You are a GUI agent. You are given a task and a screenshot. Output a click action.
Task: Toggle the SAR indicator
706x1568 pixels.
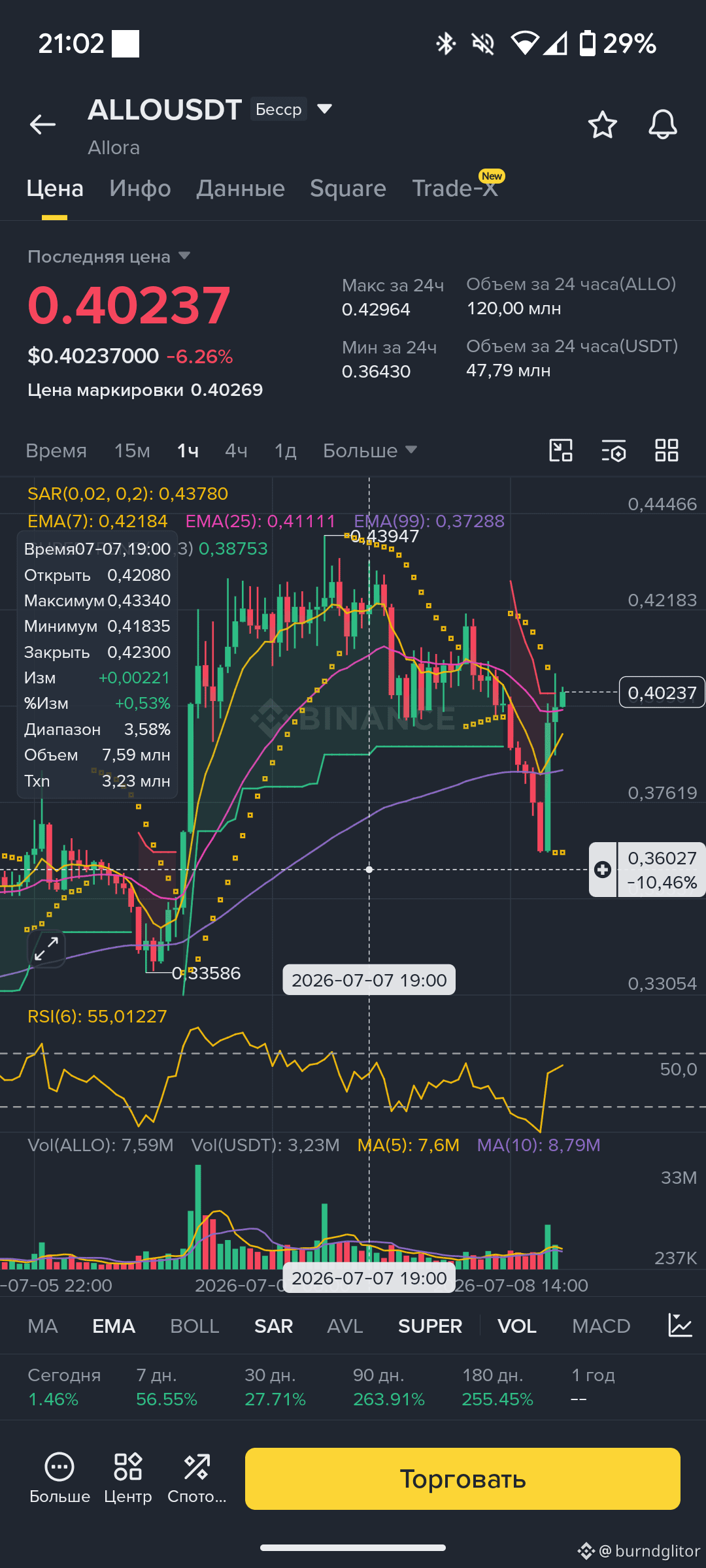[273, 1326]
